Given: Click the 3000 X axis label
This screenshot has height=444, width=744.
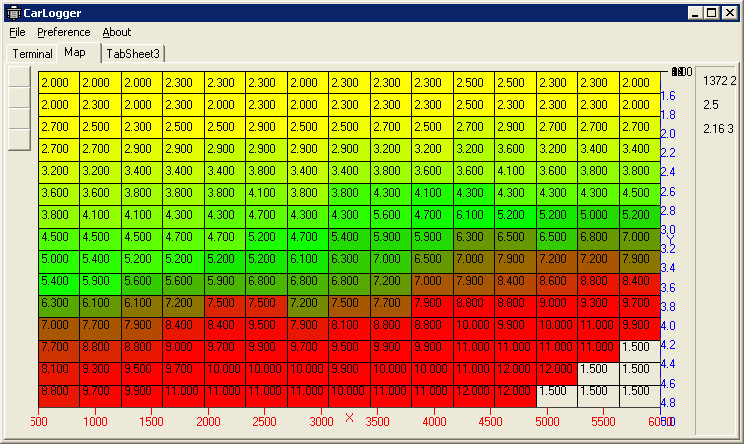Looking at the screenshot, I should click(x=321, y=421).
